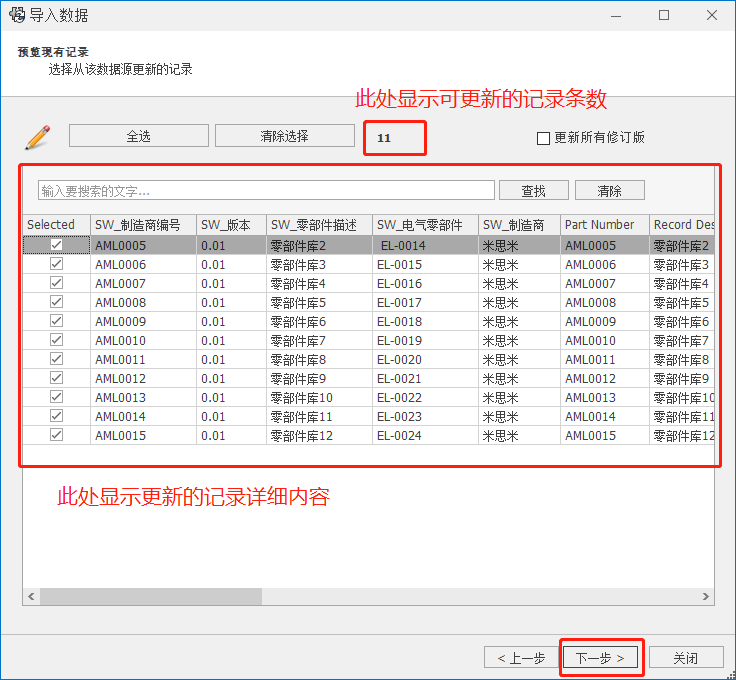This screenshot has width=736, height=680.
Task: Deselect the checkbox for row AML0015
Action: [x=57, y=435]
